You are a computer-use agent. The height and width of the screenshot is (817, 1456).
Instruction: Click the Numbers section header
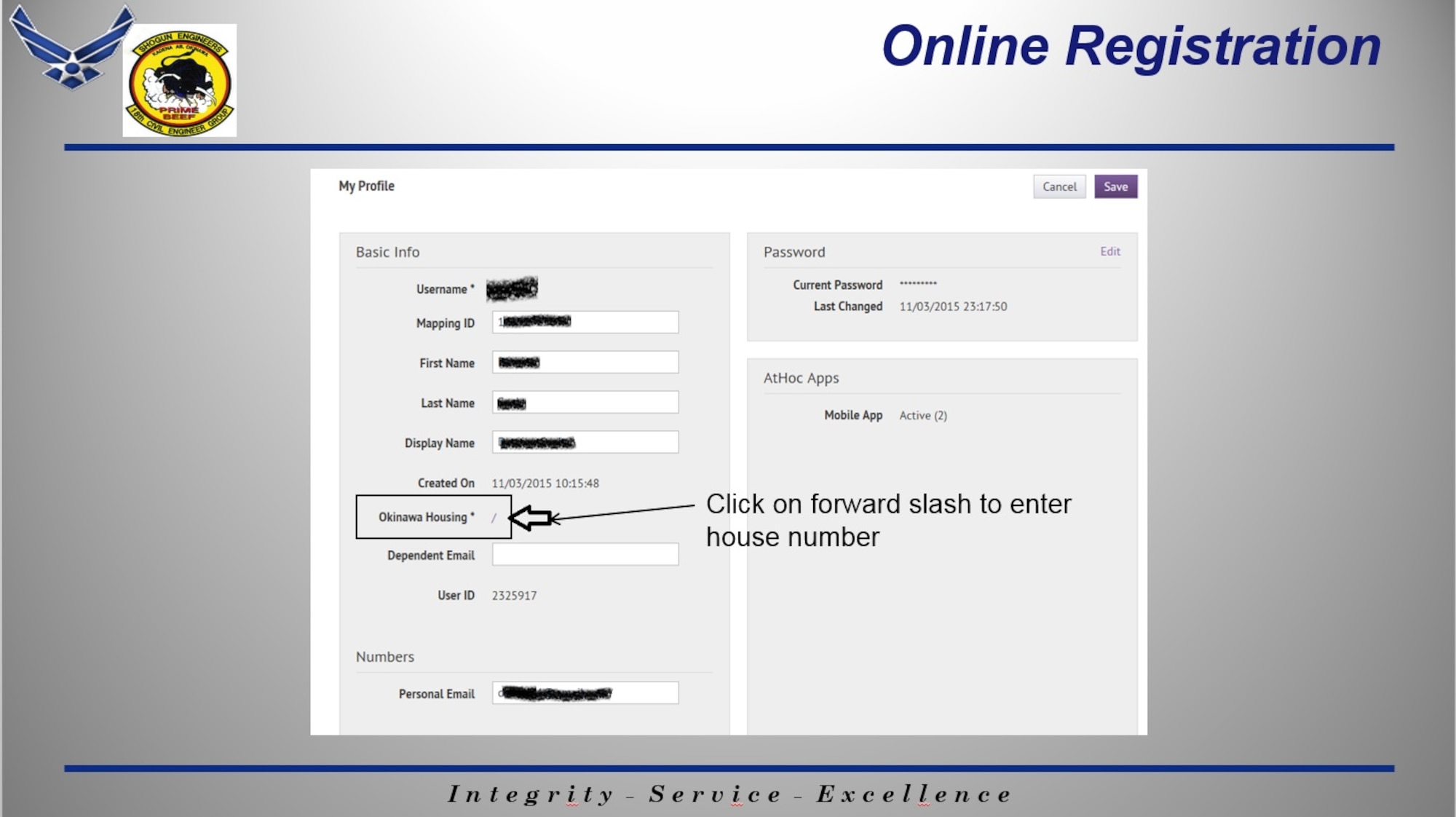coord(384,657)
